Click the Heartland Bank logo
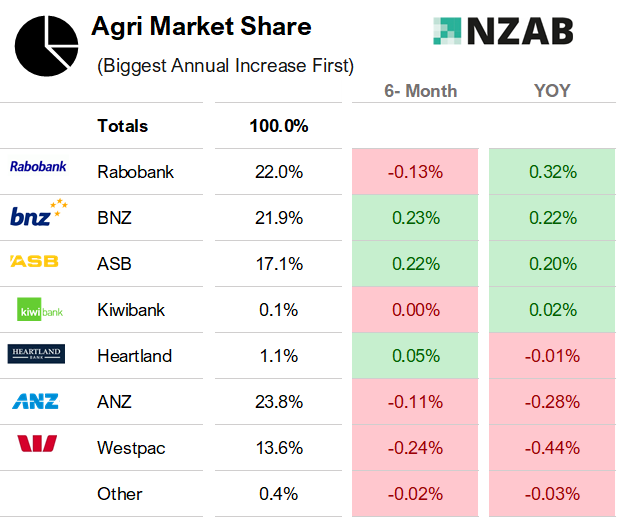617x518 pixels. click(36, 354)
